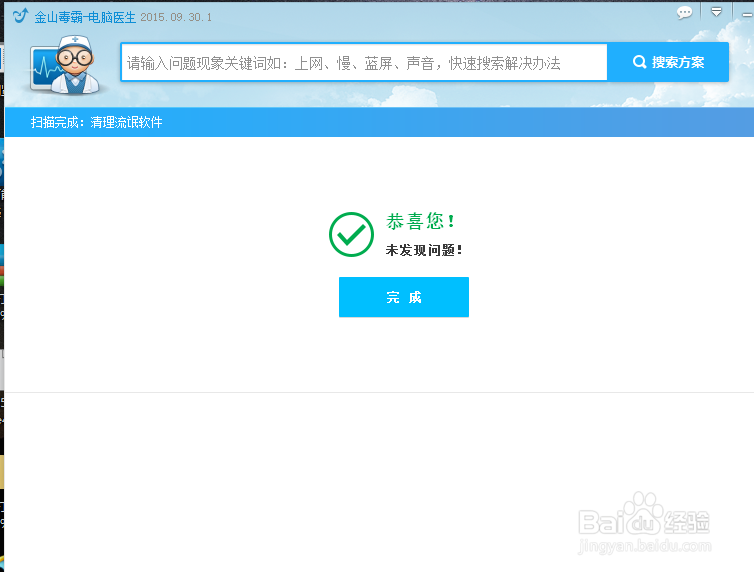
Task: Click the green checkmark result icon
Action: (x=351, y=235)
